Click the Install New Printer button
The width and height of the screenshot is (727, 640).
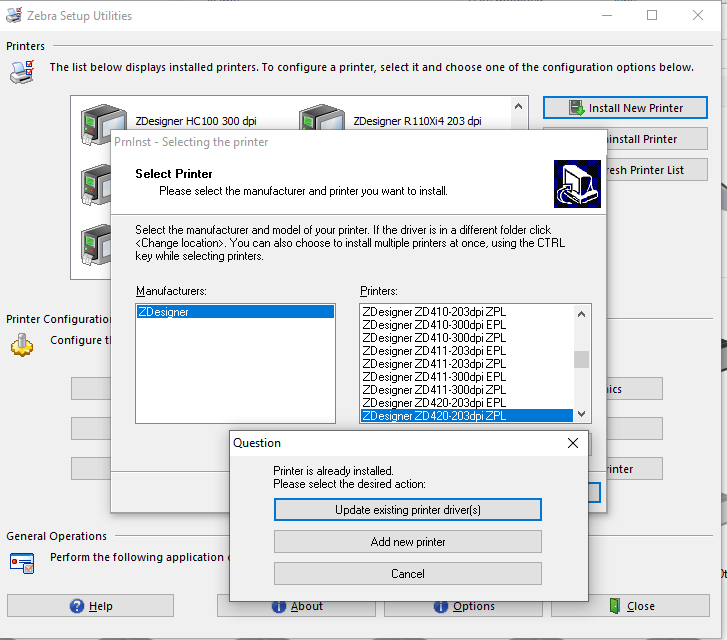click(x=625, y=108)
